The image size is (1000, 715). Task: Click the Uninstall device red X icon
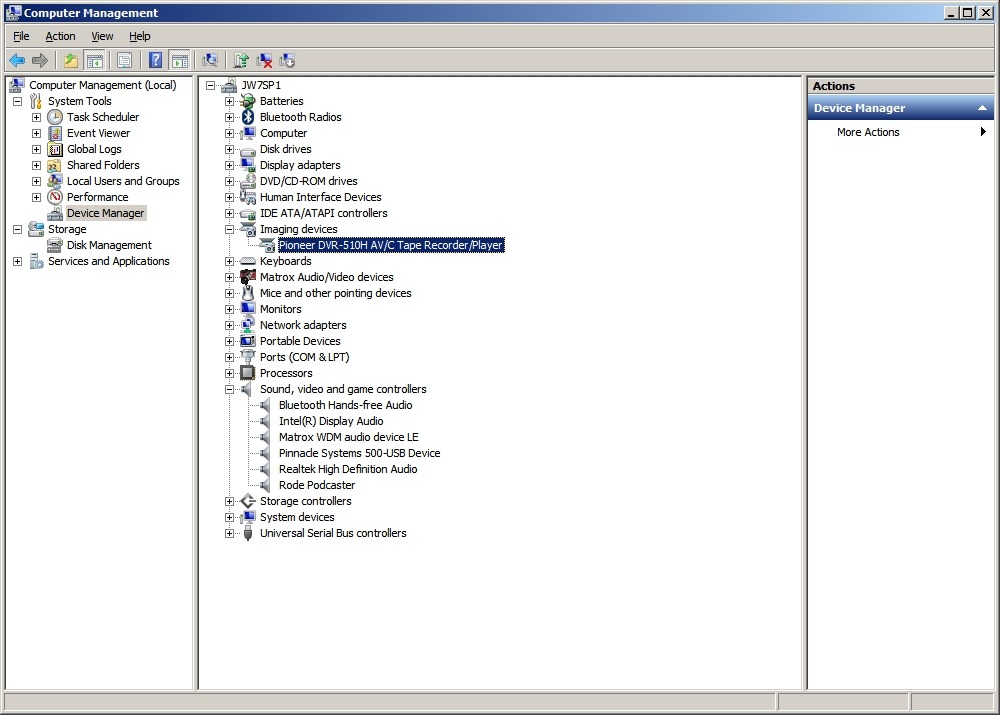click(x=264, y=61)
